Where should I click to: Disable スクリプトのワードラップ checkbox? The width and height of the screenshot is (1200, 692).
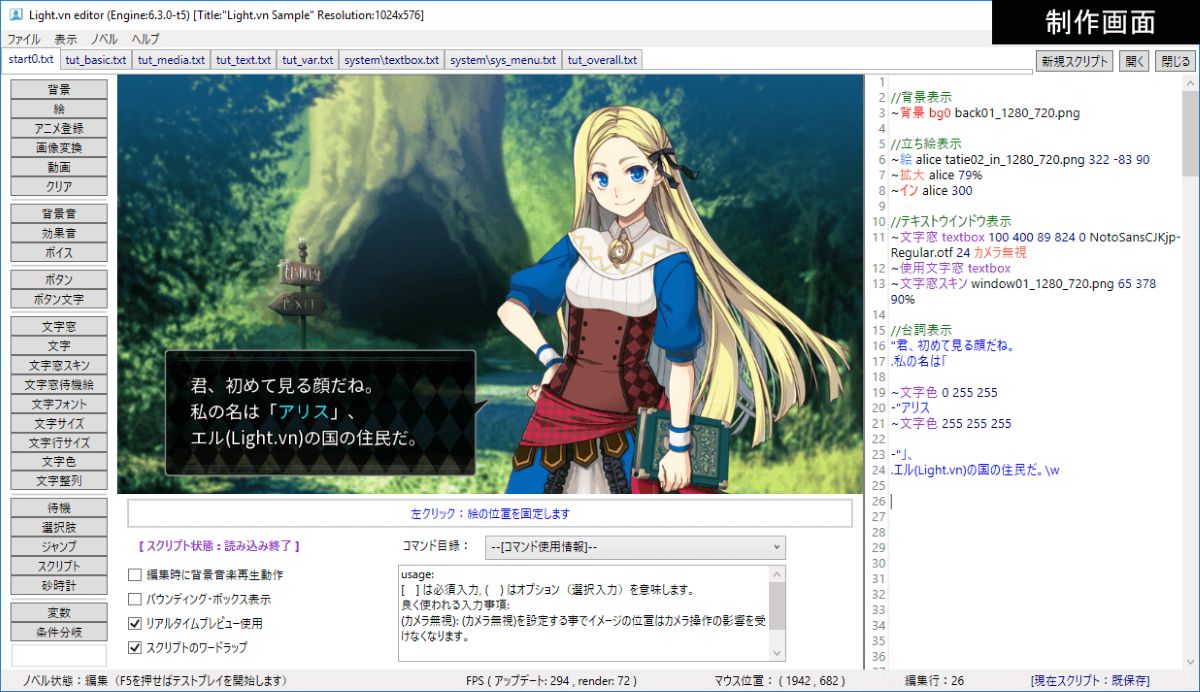[x=135, y=647]
